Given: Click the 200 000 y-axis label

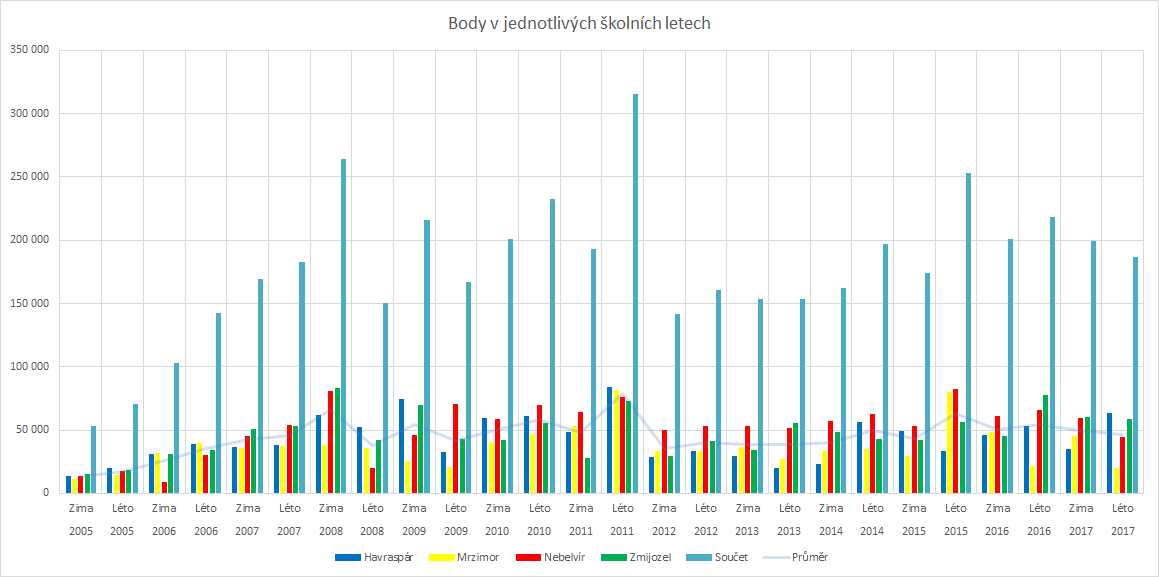Looking at the screenshot, I should coord(29,240).
